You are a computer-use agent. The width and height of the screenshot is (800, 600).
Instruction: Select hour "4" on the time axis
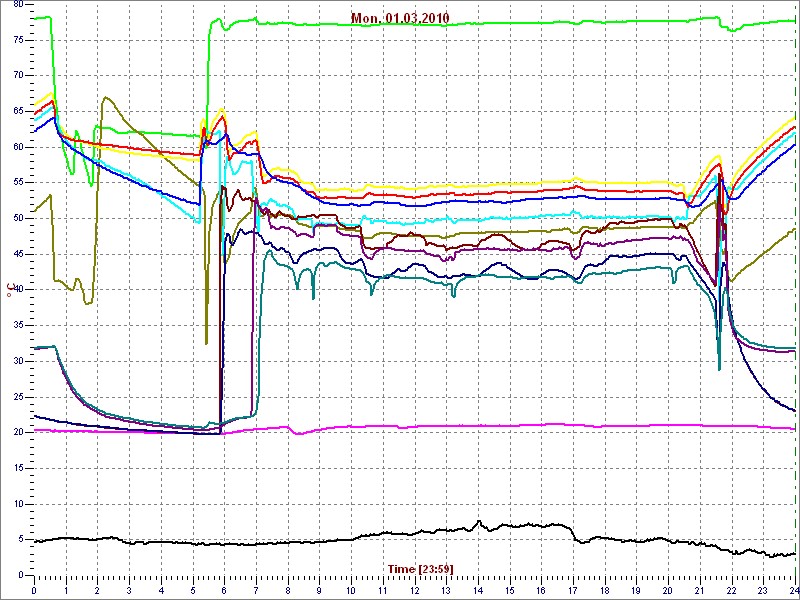coord(161,590)
